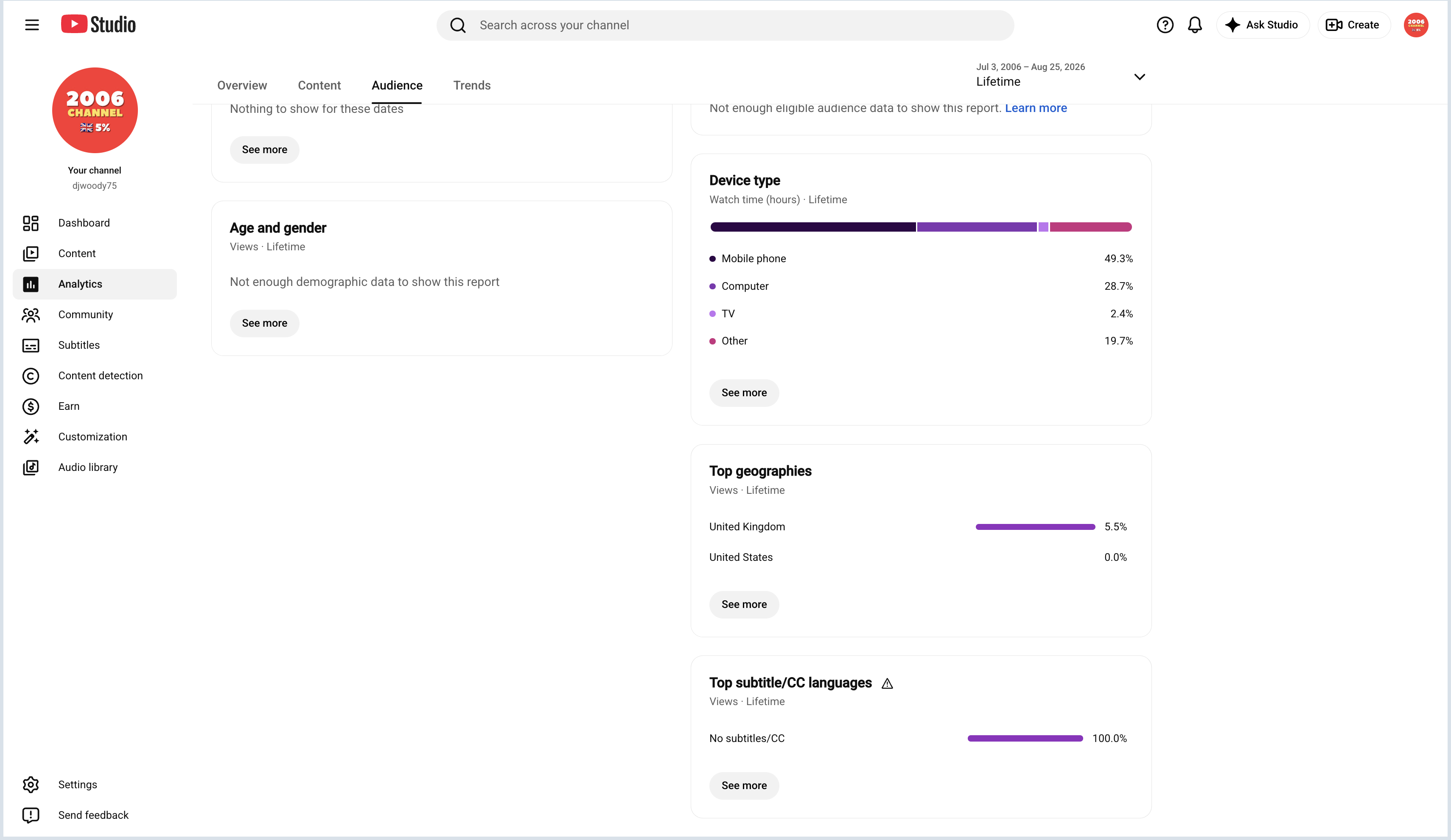Open the Settings gear

pyautogui.click(x=31, y=784)
